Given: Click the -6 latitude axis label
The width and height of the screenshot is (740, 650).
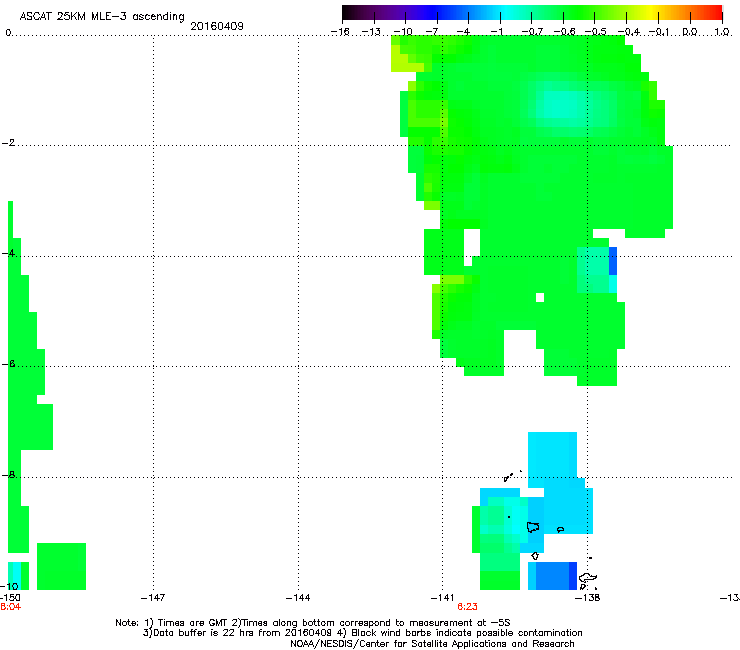Looking at the screenshot, I should pos(8,363).
